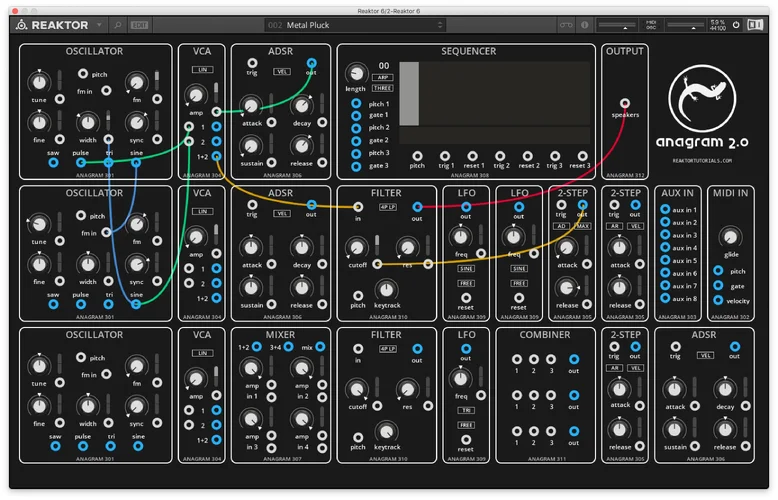Click the Sequencer trig 1 input jack
Screen dimensions: 778x500
click(x=445, y=156)
